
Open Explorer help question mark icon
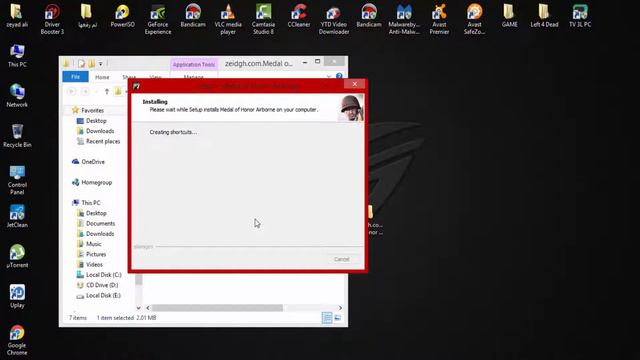coord(339,76)
